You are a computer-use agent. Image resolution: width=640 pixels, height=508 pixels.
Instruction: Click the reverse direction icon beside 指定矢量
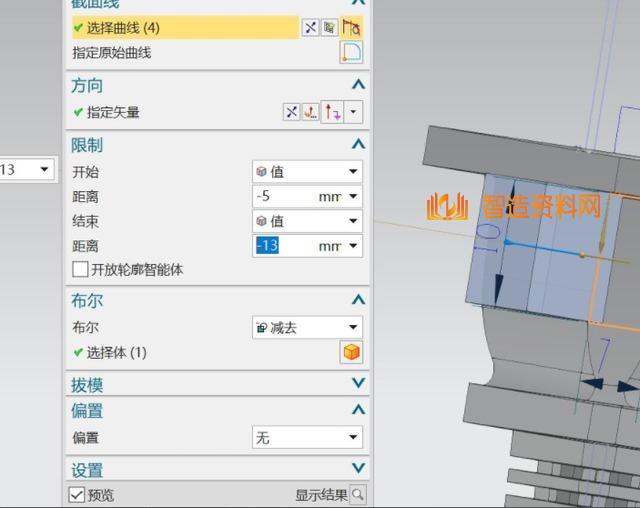[291, 112]
